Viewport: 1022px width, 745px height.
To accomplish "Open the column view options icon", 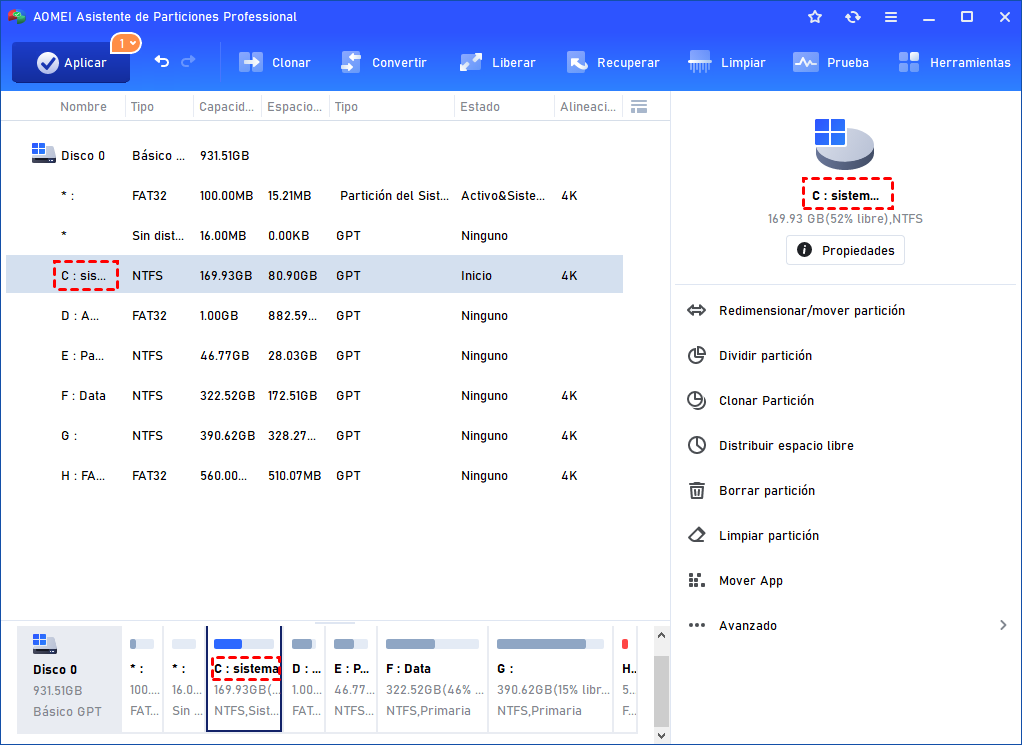I will click(x=639, y=106).
